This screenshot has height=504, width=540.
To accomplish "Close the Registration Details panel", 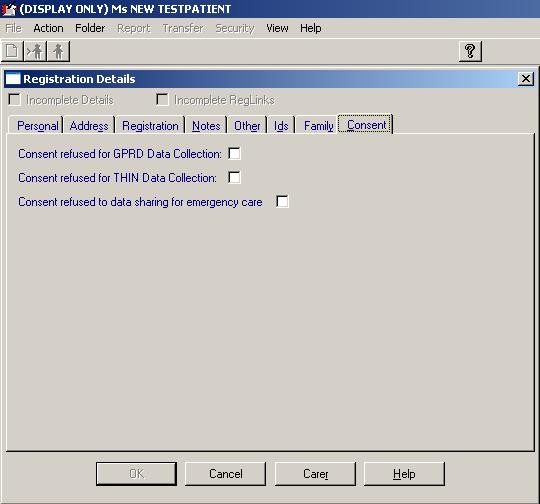I will [526, 79].
